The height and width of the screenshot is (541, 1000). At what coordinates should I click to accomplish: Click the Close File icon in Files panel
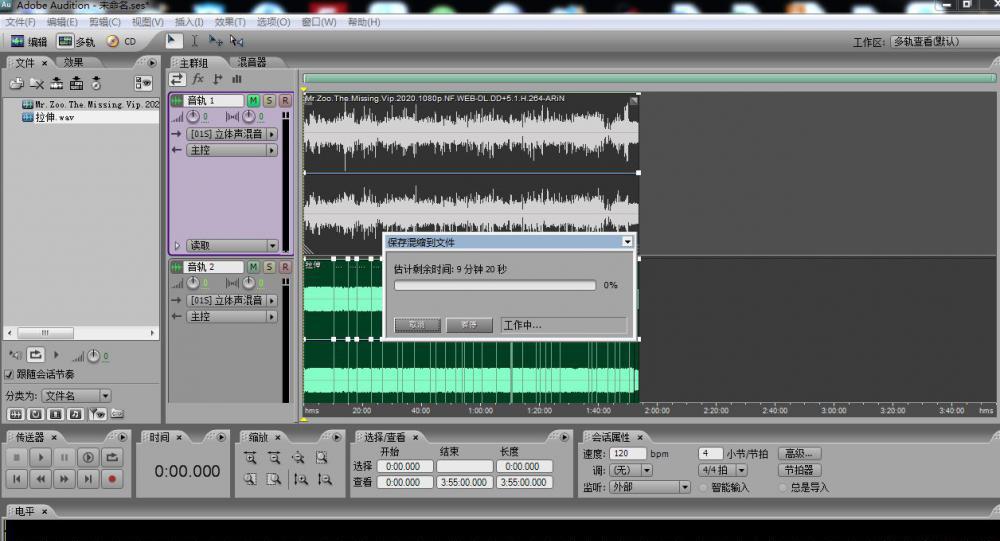coord(37,83)
